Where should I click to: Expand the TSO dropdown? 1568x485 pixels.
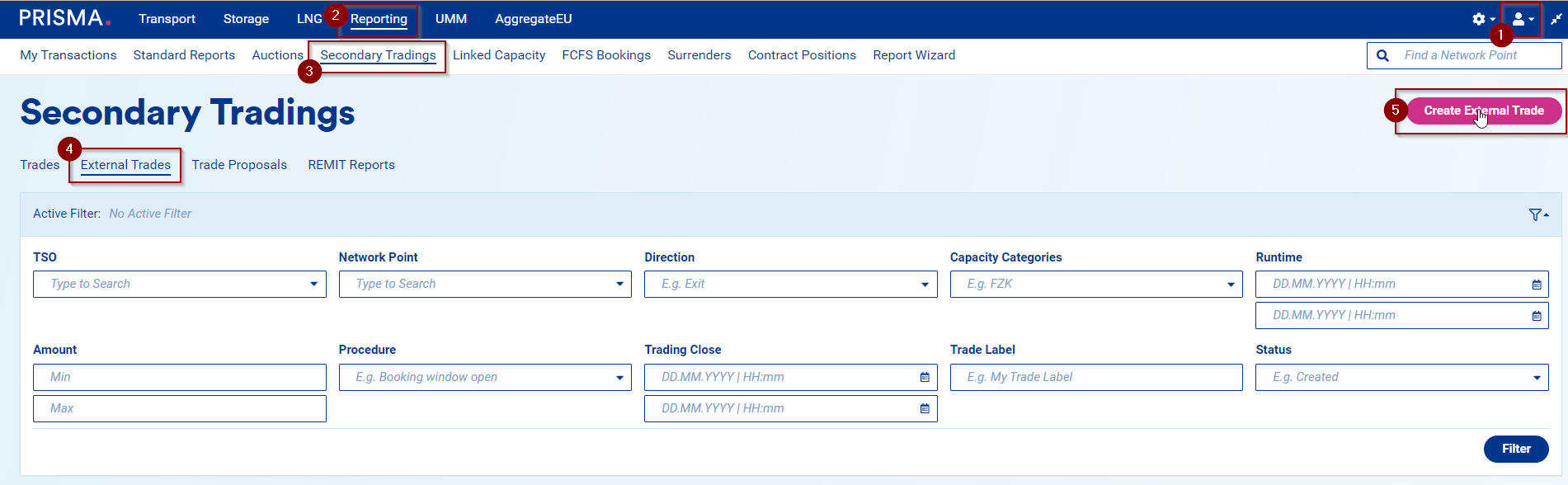tap(313, 285)
